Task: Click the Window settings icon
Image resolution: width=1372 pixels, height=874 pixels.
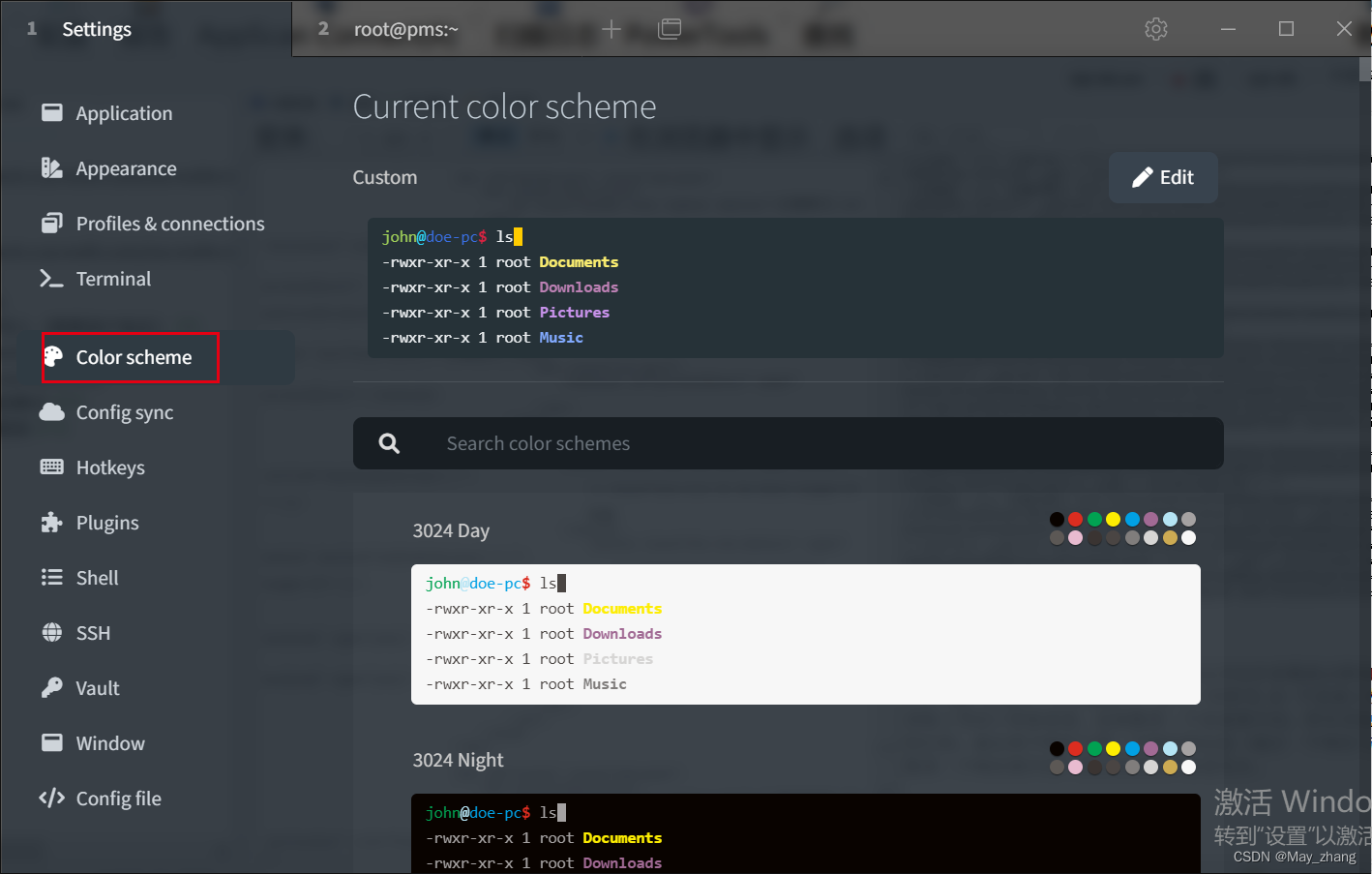Action: pyautogui.click(x=51, y=742)
